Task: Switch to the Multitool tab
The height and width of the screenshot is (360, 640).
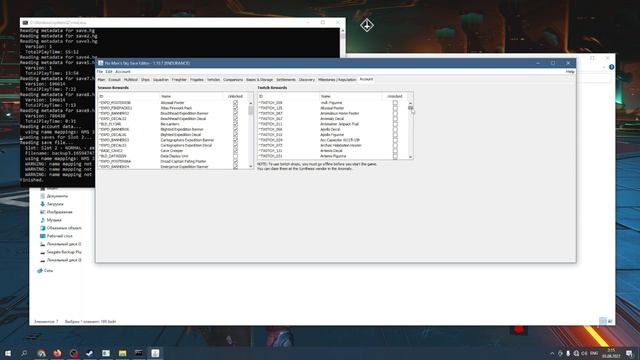Action: click(131, 80)
